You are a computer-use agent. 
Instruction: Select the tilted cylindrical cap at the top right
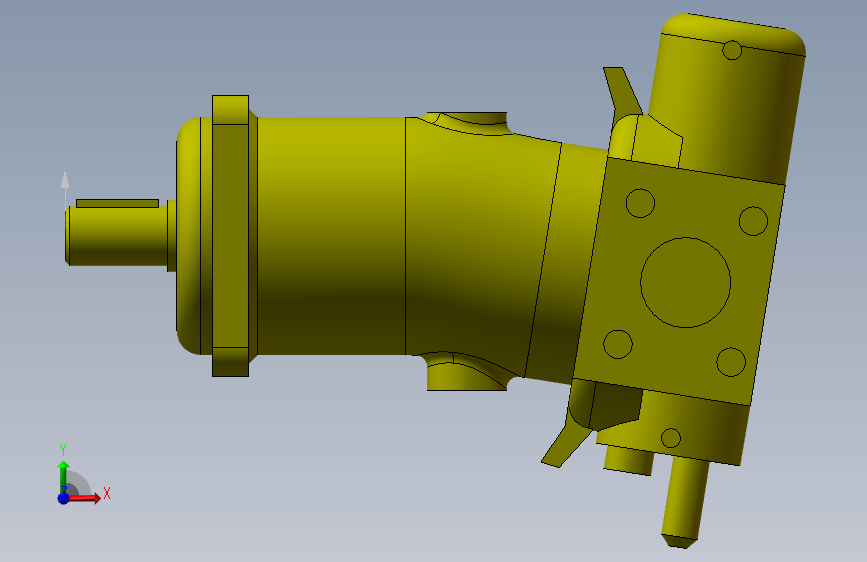pos(727,98)
